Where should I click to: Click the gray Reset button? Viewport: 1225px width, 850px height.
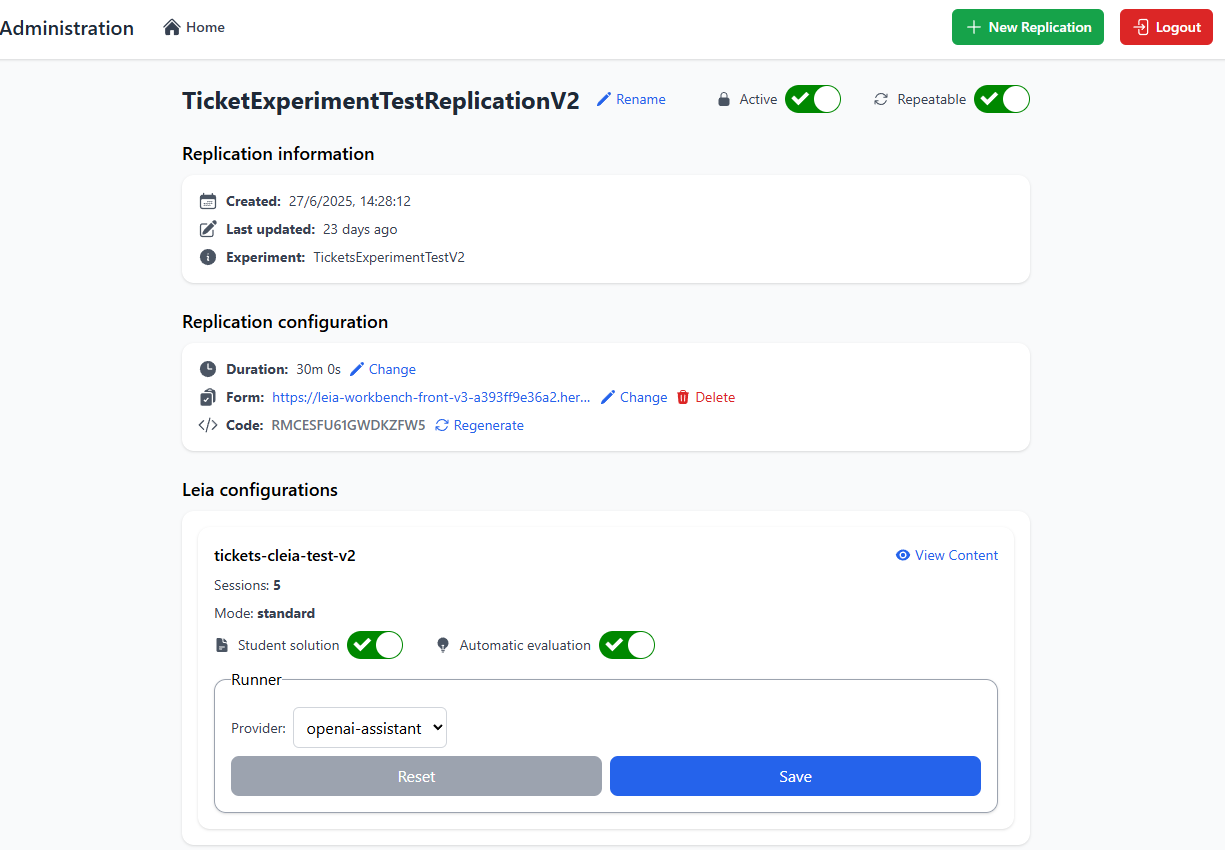(x=416, y=776)
